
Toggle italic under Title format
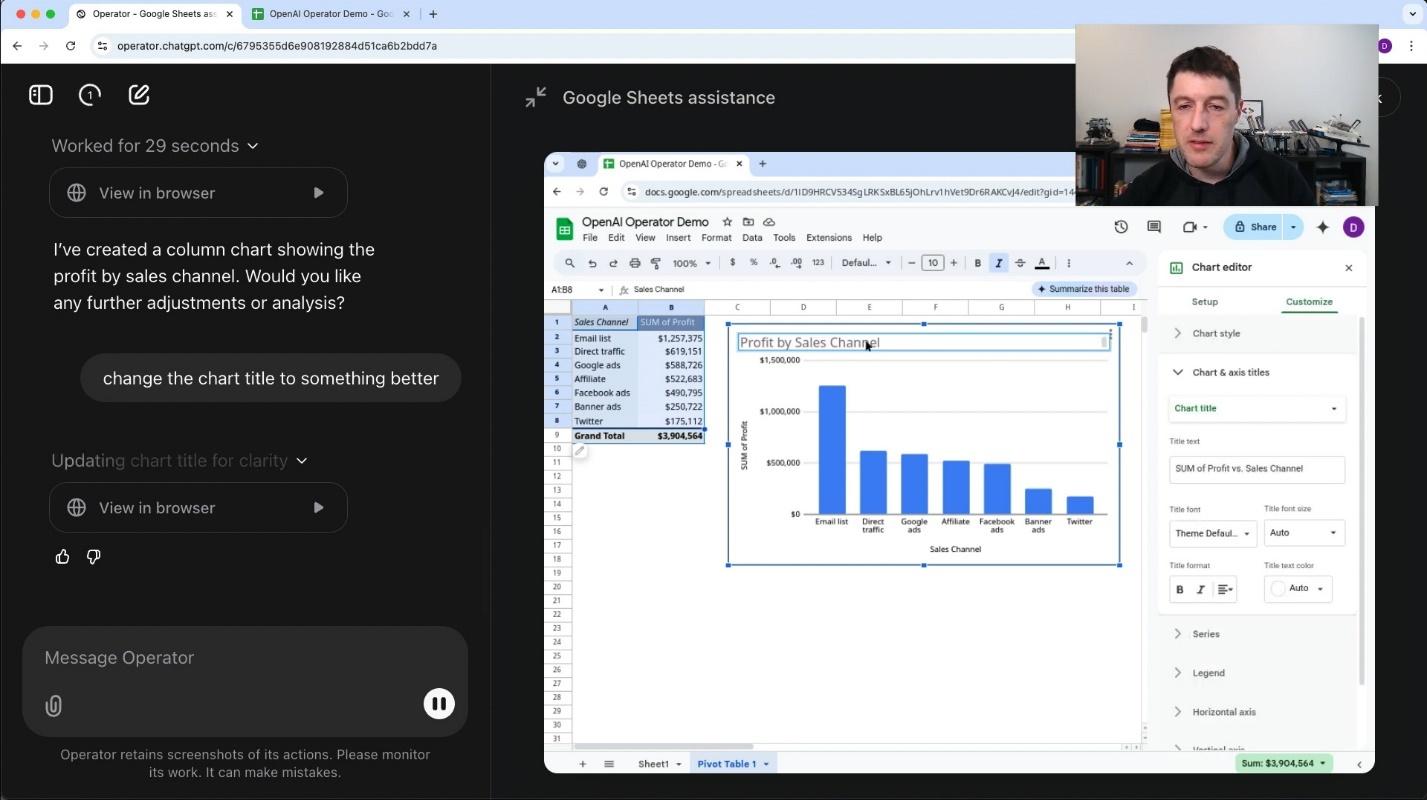[1201, 589]
